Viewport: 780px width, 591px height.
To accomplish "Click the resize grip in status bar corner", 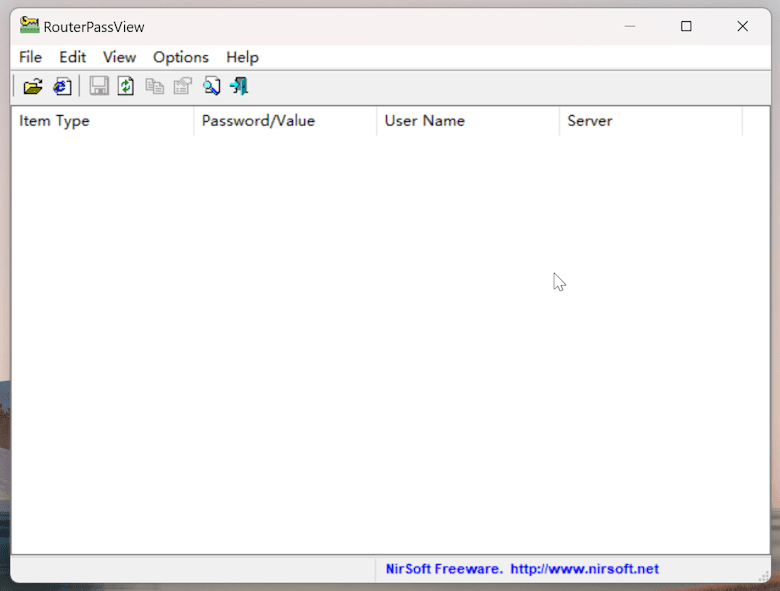I will click(764, 576).
